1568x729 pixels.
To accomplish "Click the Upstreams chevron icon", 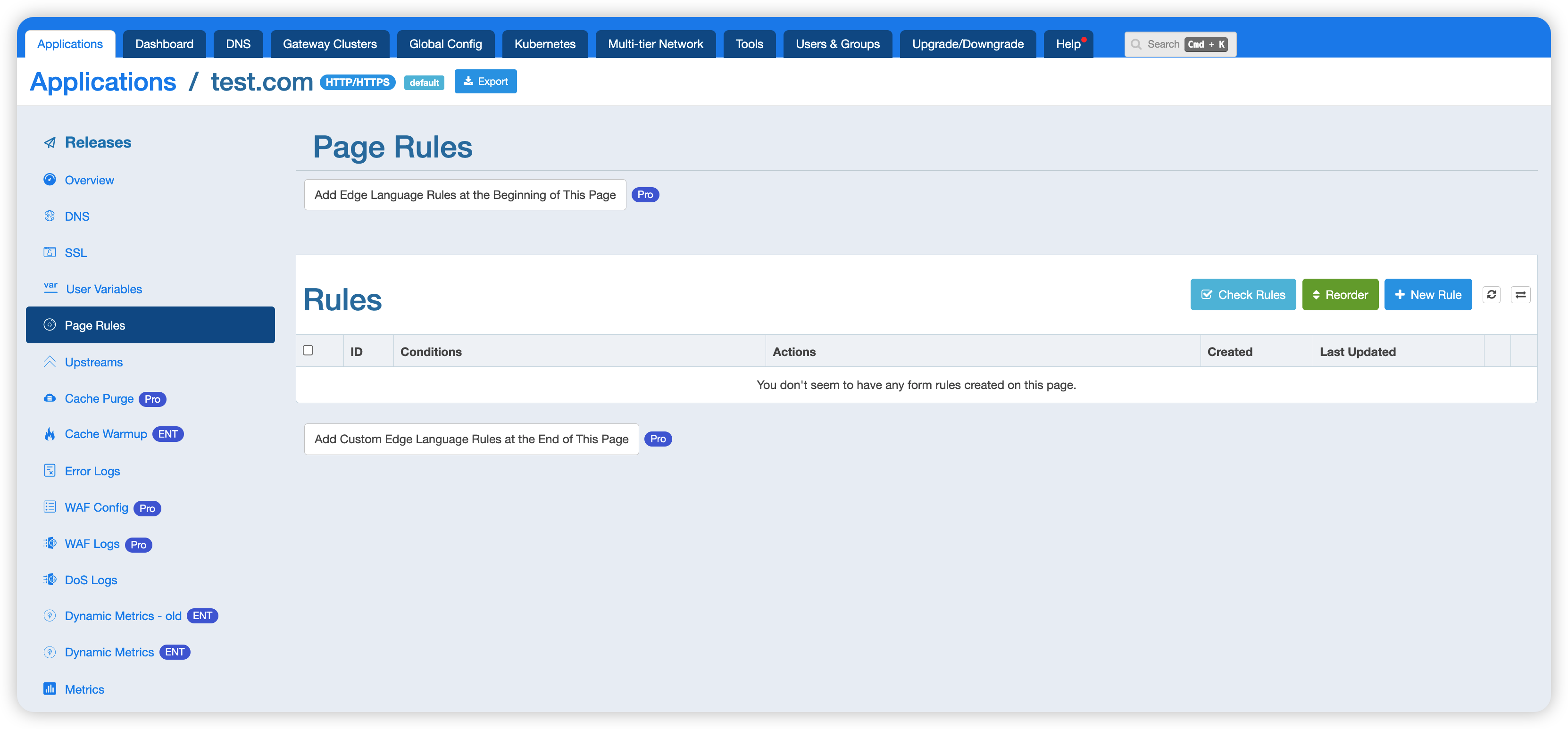I will pos(50,362).
